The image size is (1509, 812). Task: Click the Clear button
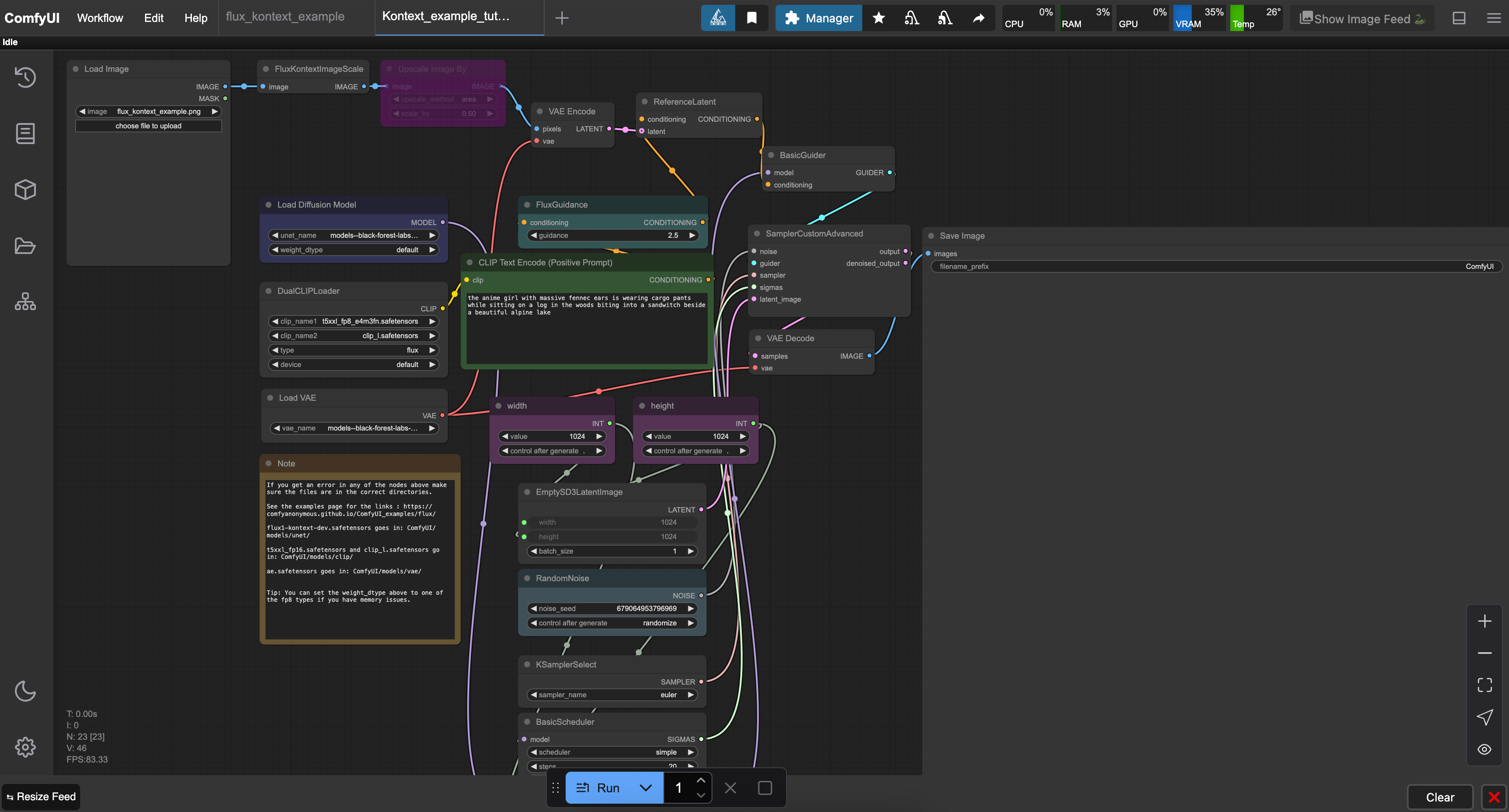[1440, 798]
